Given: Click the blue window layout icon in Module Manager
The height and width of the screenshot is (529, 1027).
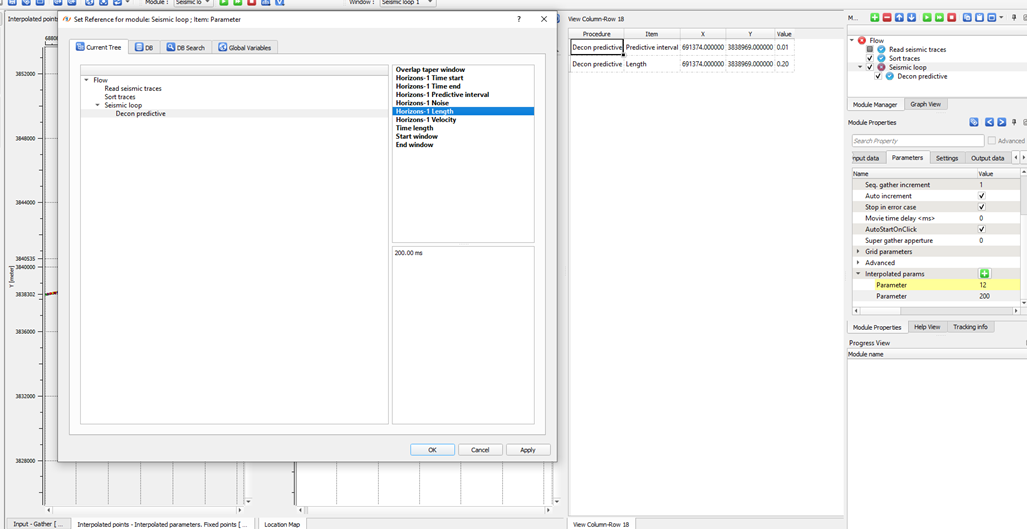Looking at the screenshot, I should (x=992, y=18).
